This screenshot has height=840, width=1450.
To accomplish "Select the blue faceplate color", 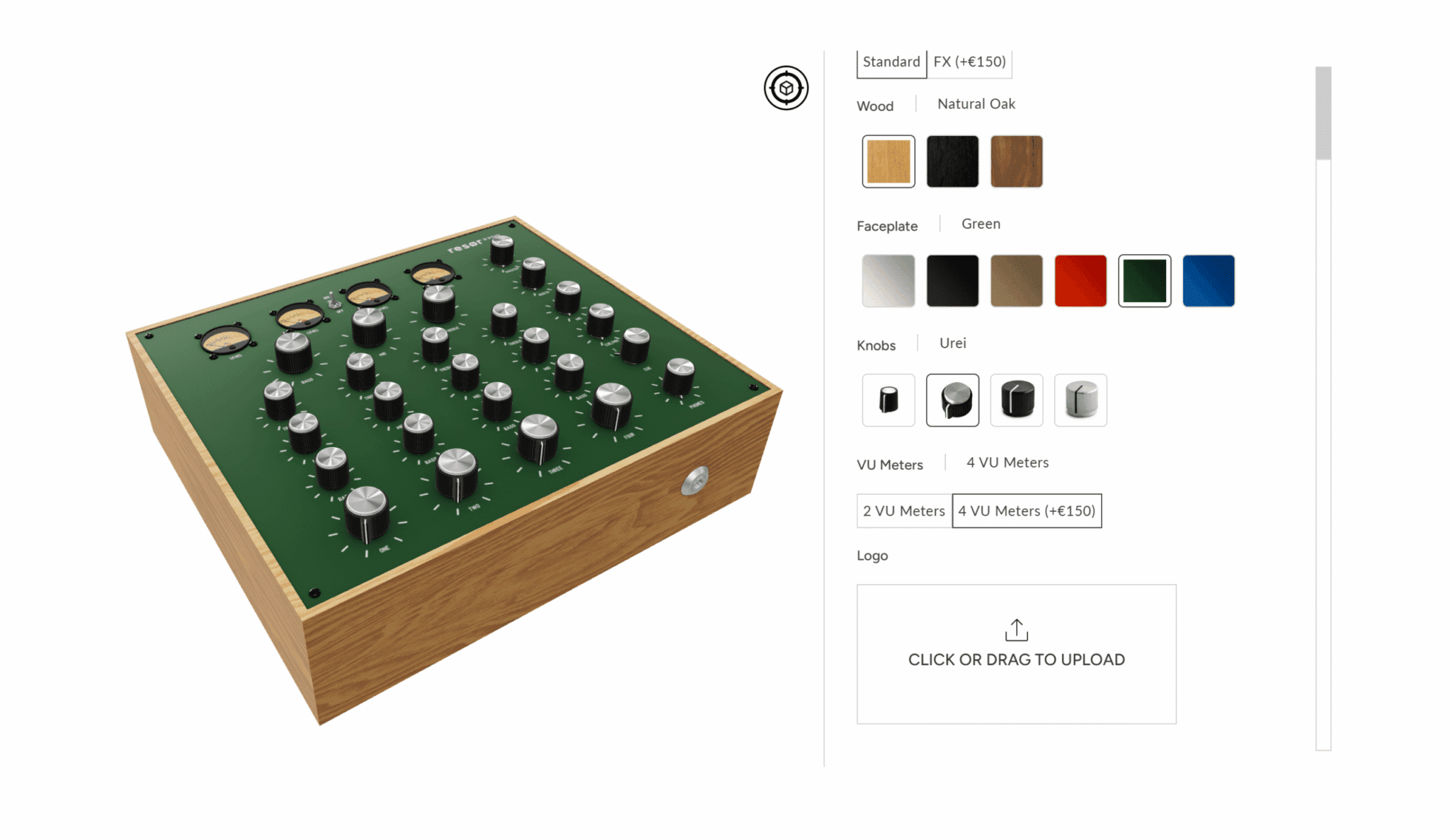I will (x=1209, y=281).
